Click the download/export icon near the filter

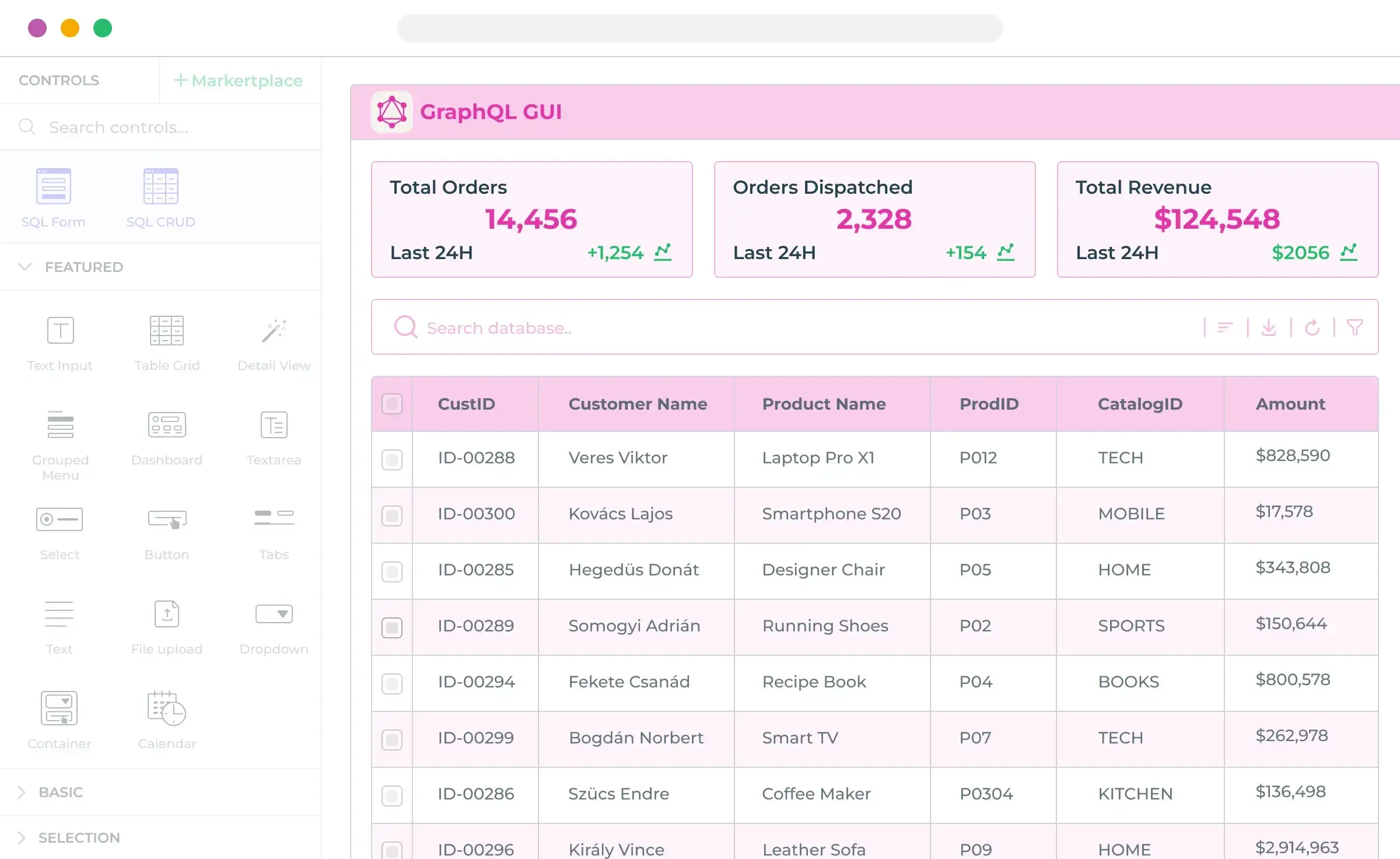(1269, 327)
